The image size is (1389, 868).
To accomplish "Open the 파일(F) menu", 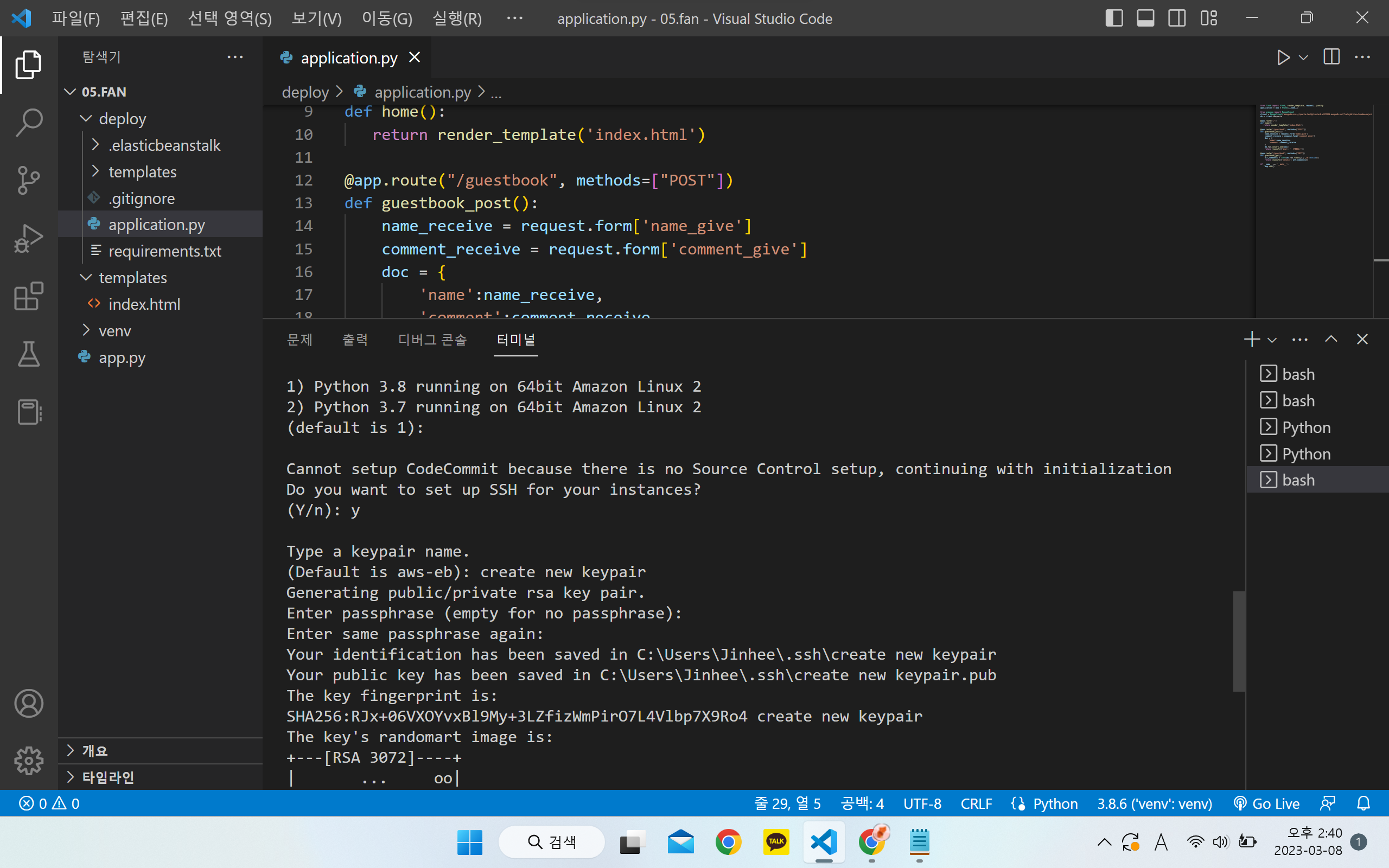I will click(x=76, y=18).
